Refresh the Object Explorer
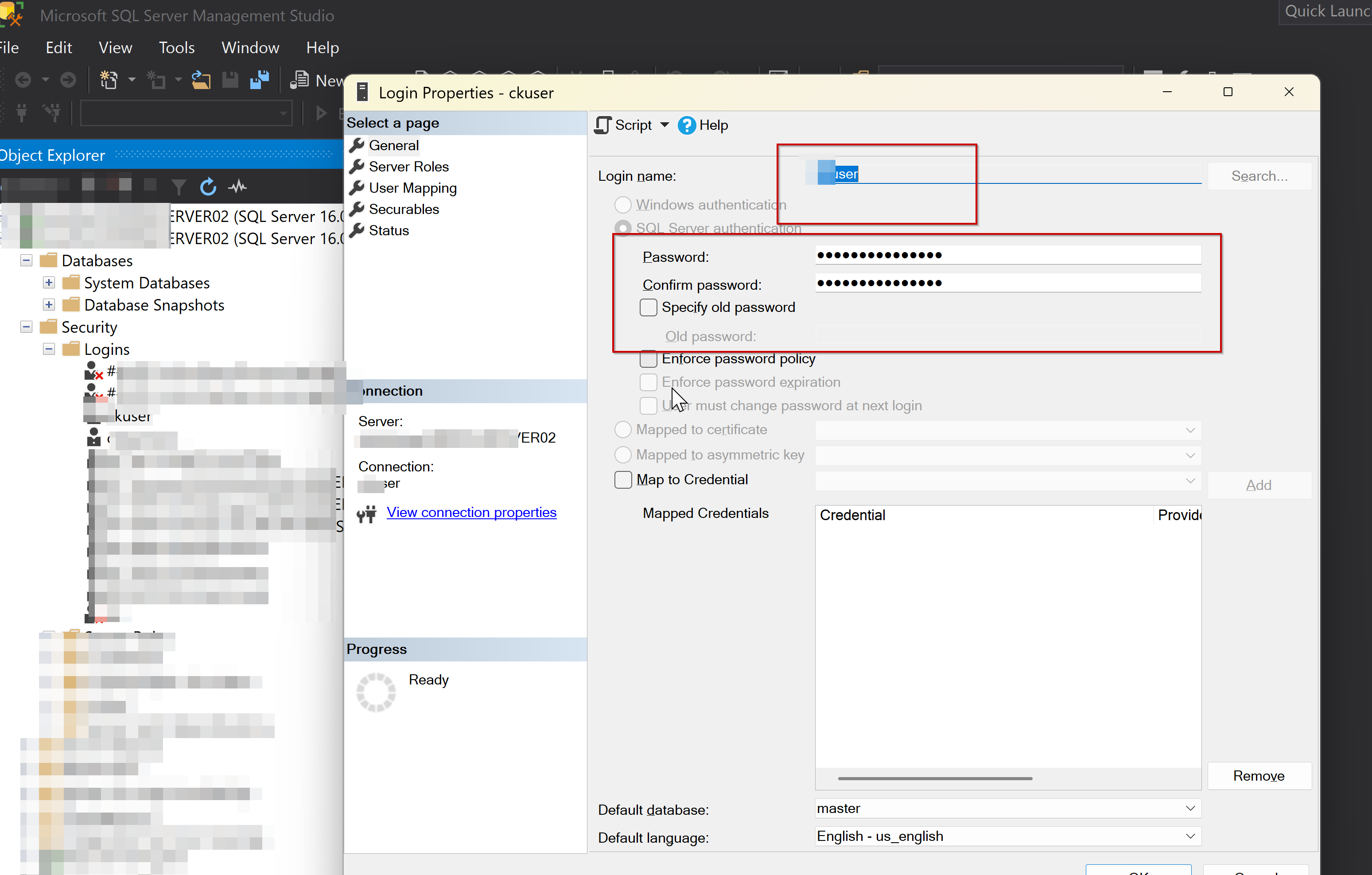This screenshot has width=1372, height=875. tap(208, 186)
